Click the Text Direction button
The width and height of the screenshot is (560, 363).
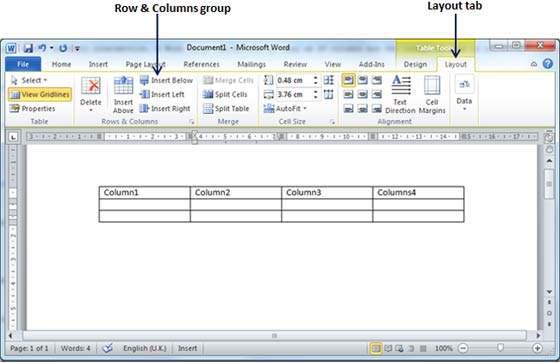(x=400, y=94)
